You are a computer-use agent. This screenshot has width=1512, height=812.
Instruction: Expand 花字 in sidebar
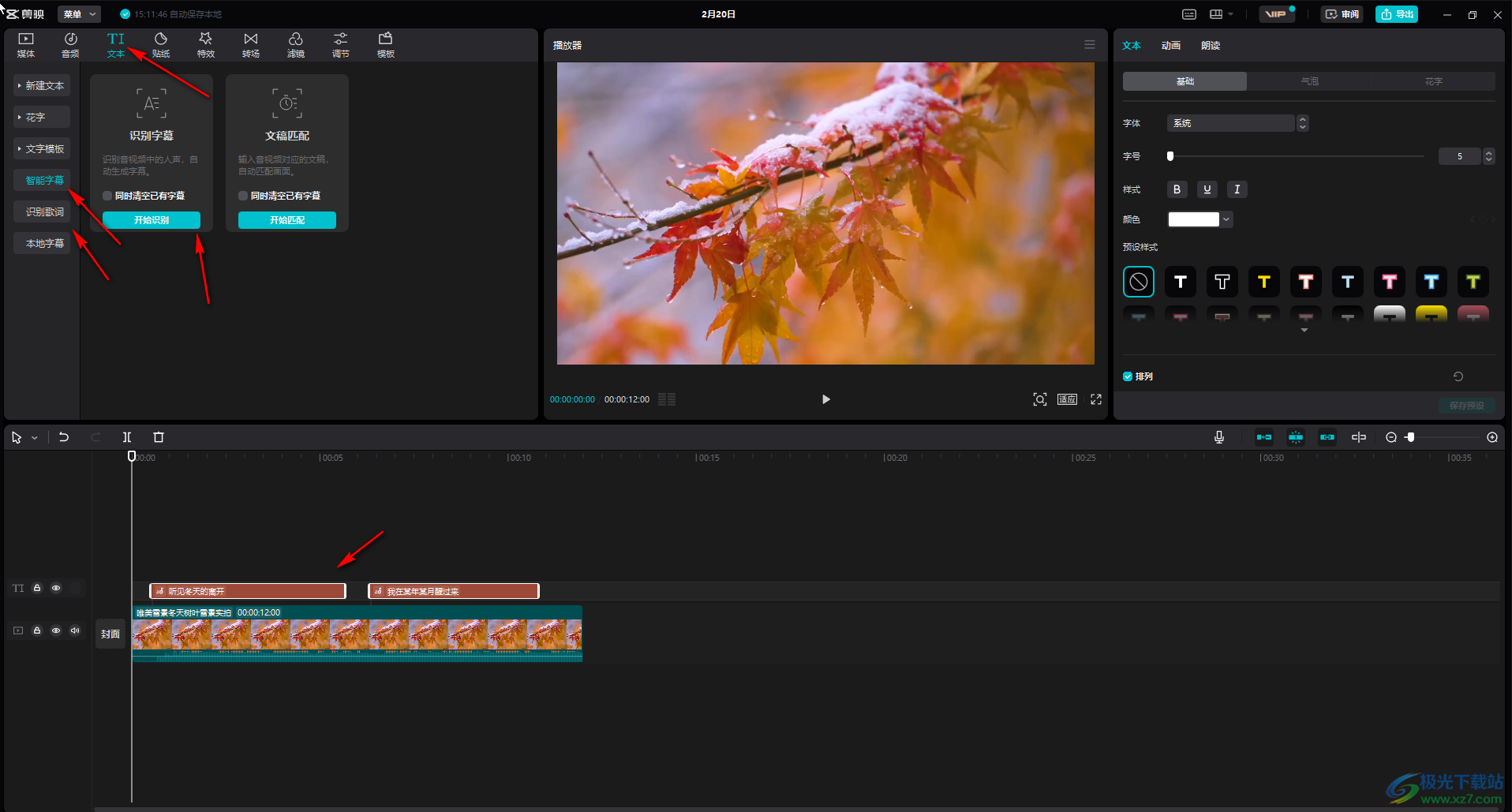[x=42, y=117]
